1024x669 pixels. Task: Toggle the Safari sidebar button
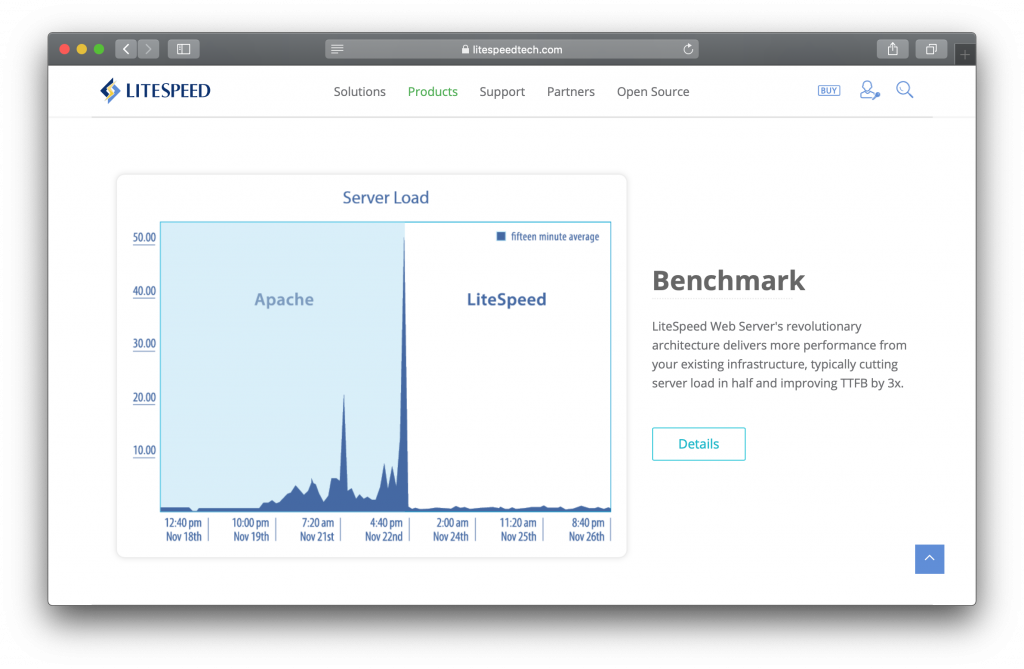click(184, 49)
